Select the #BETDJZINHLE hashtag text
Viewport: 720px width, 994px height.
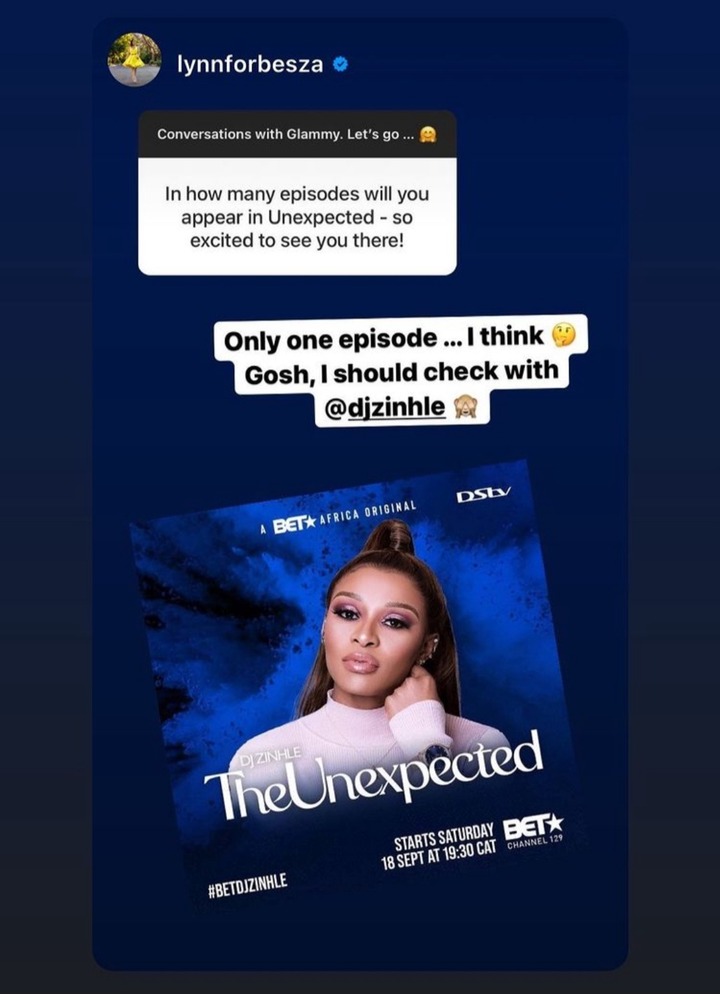click(x=248, y=884)
